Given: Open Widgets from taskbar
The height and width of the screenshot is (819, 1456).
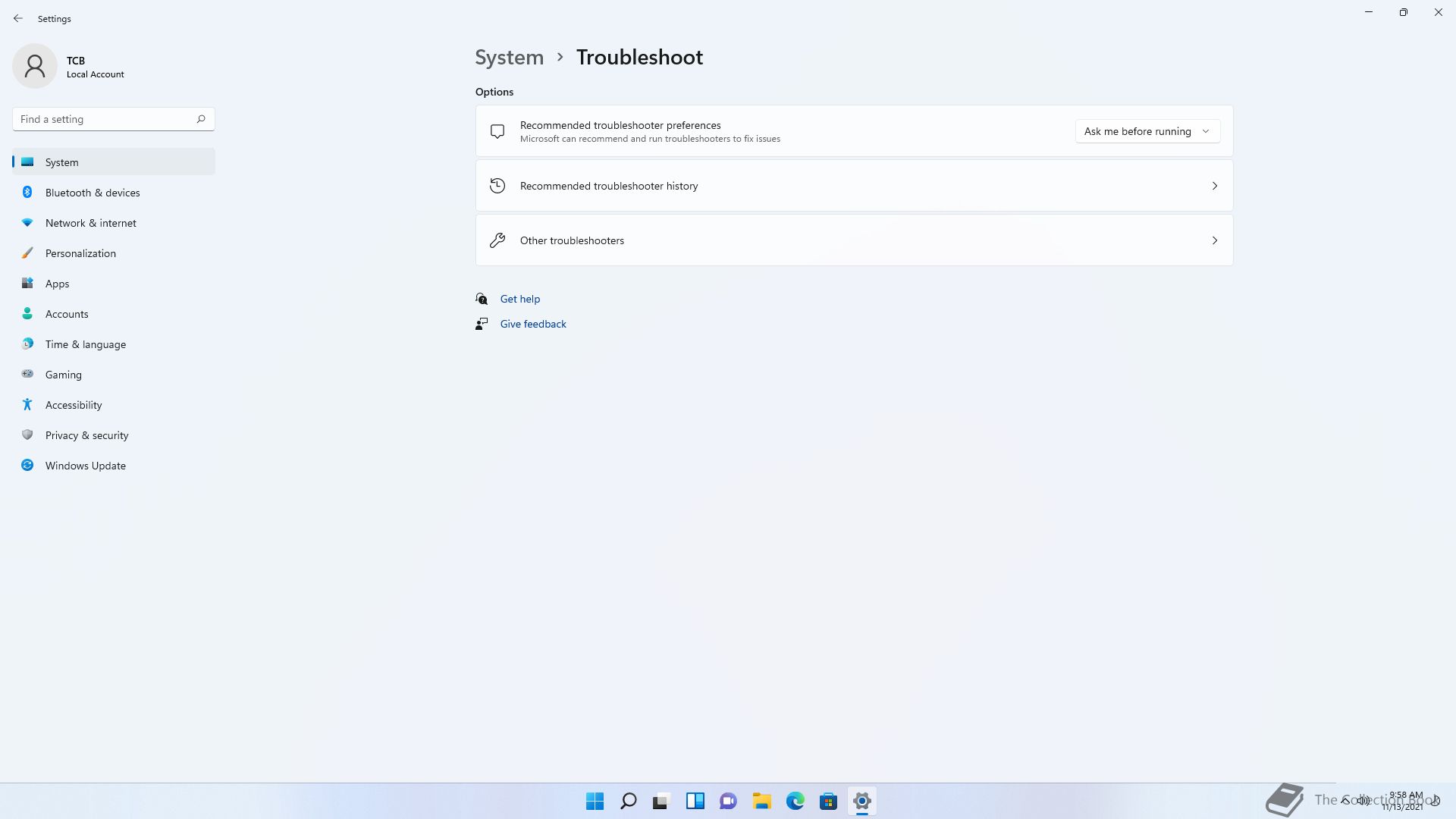Looking at the screenshot, I should point(695,801).
